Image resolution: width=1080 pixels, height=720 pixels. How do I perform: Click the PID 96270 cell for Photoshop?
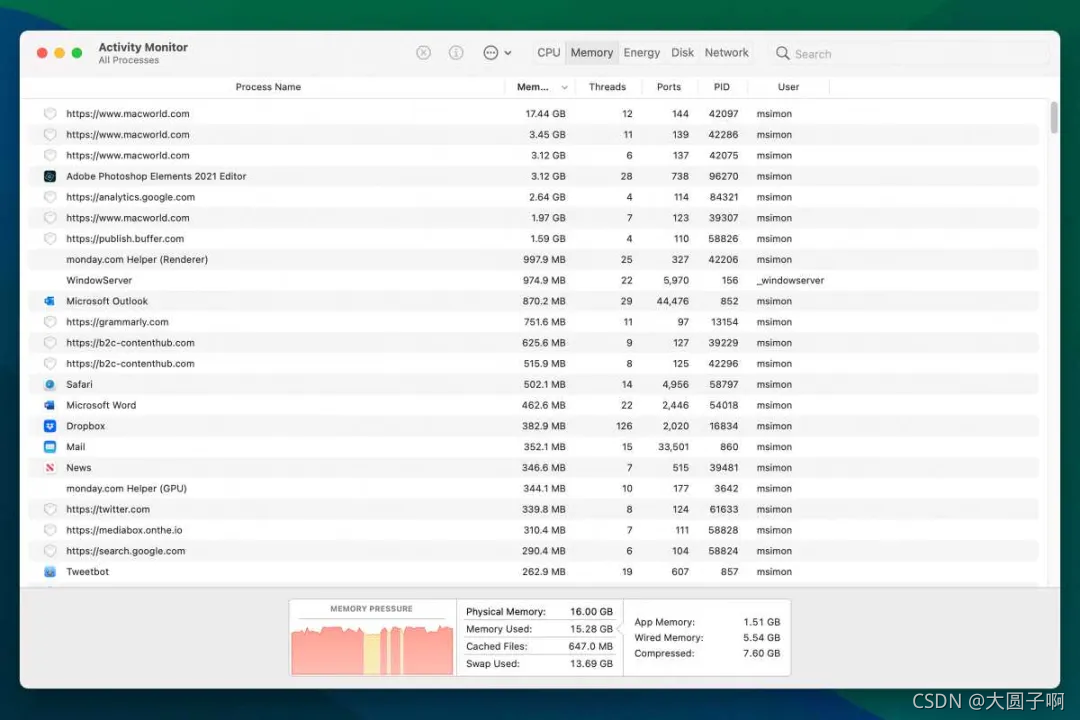723,176
